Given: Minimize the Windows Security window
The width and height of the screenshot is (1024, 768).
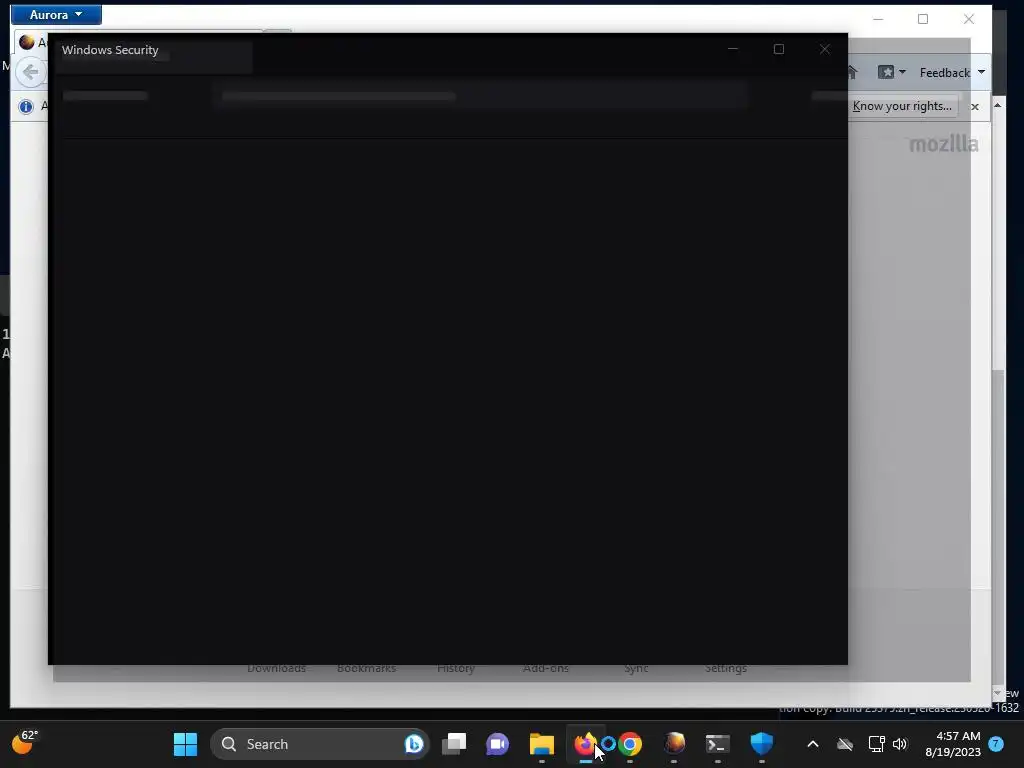Looking at the screenshot, I should pyautogui.click(x=733, y=49).
